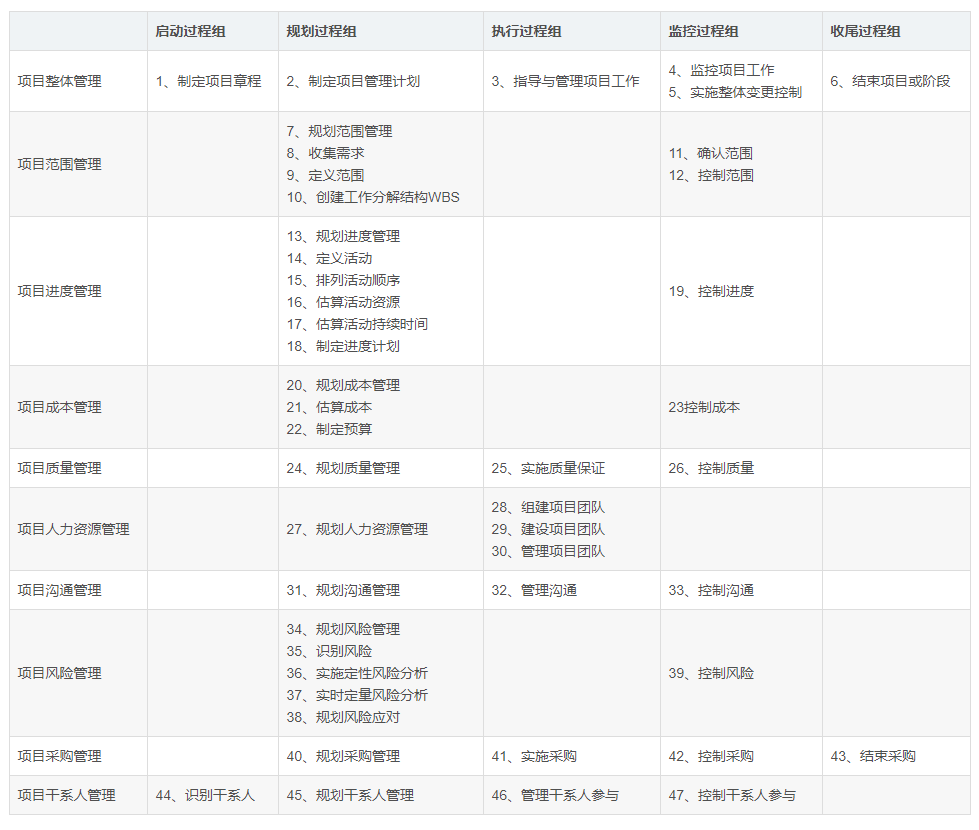
Task: Click 5、实施整体变更控制
Action: click(x=735, y=92)
